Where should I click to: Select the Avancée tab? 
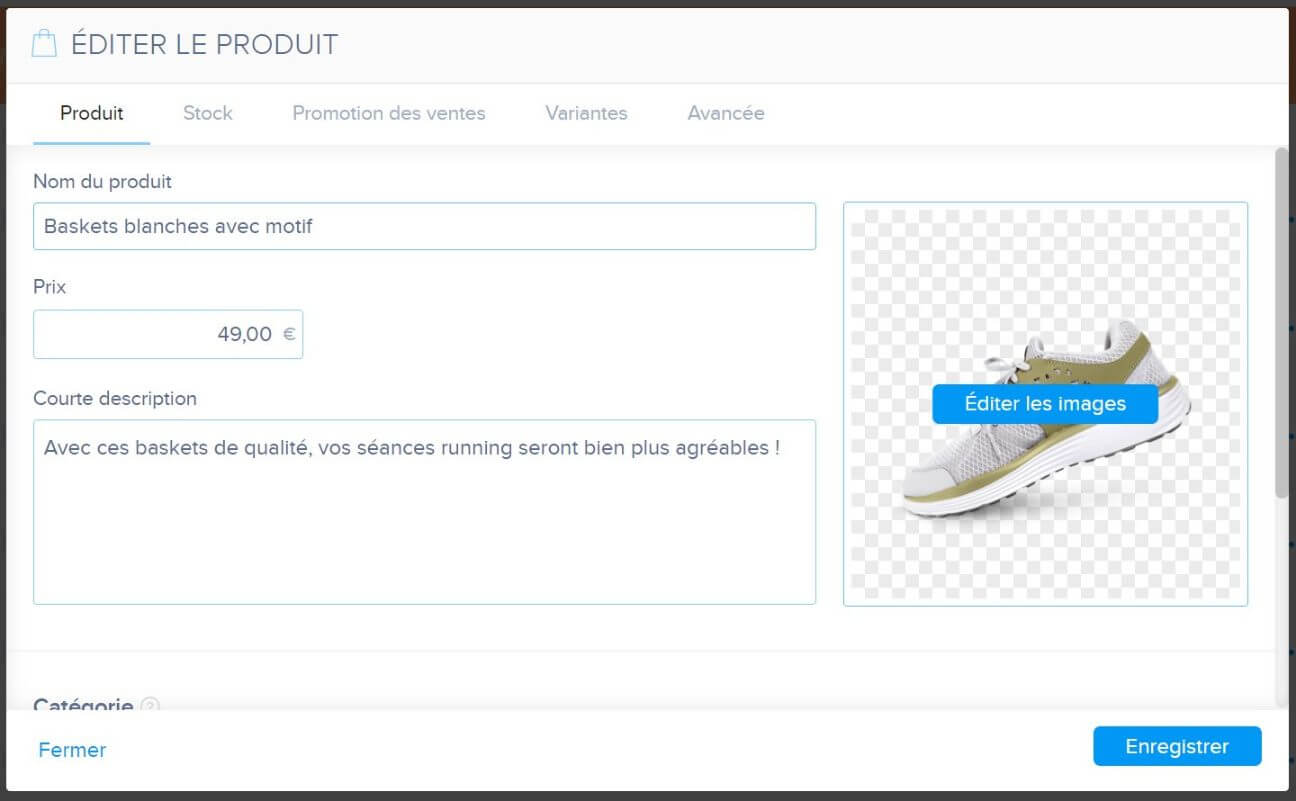pos(726,113)
